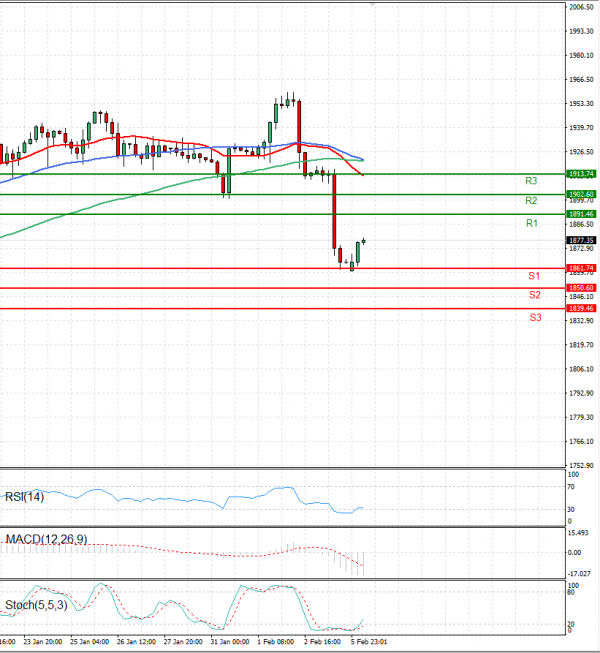Click the 1 Feb 08:00 time label
Screen dimensions: 600x653
[x=274, y=641]
